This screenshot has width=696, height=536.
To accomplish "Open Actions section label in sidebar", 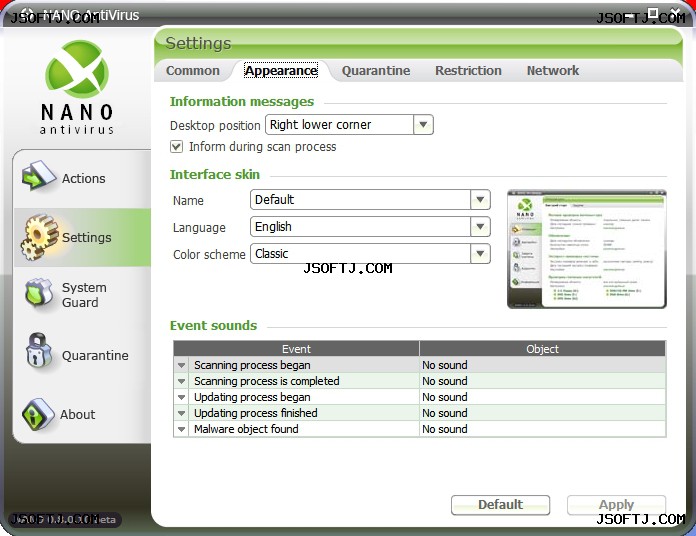I will tap(83, 178).
